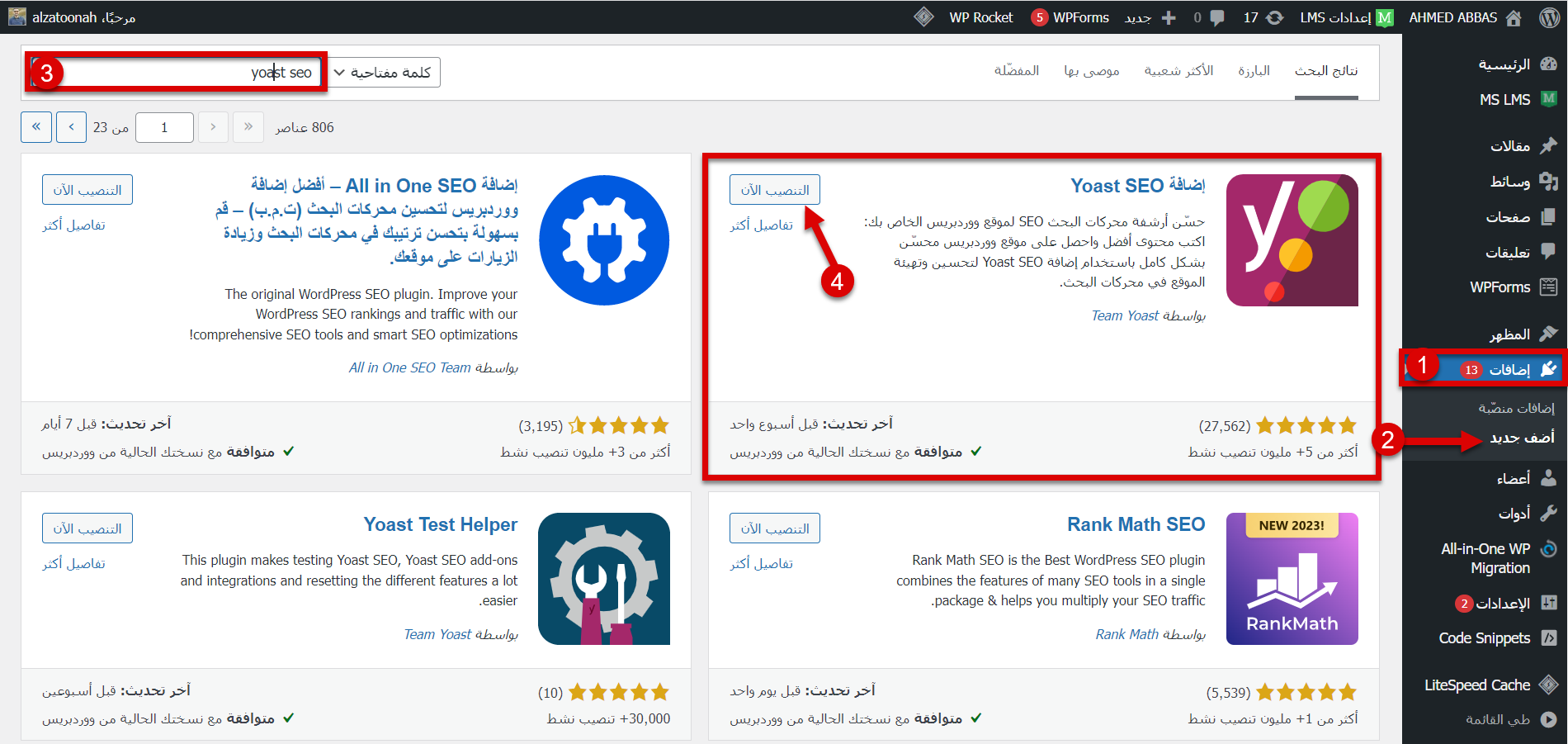Focus the plugin search field with yoast seo

[x=175, y=72]
